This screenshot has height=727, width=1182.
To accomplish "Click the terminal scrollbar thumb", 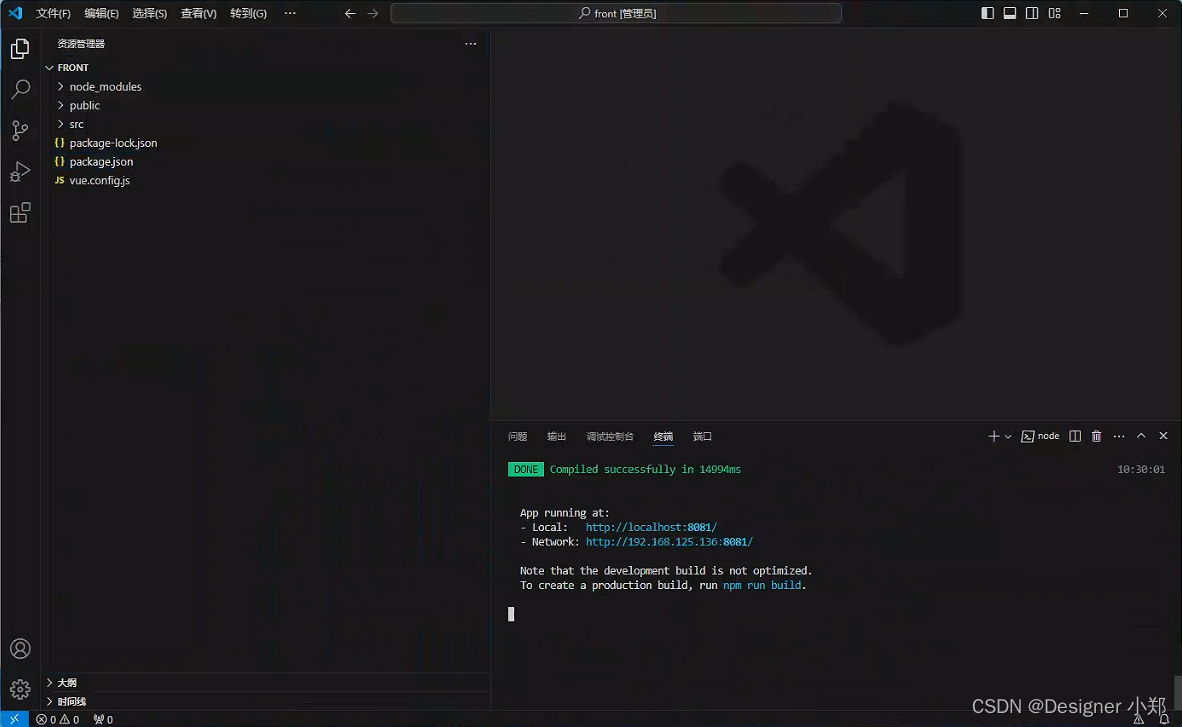I will pos(1177,692).
